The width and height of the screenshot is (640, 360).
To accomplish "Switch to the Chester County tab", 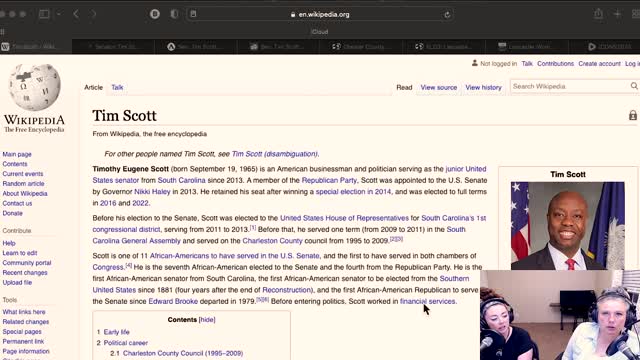I will (361, 47).
